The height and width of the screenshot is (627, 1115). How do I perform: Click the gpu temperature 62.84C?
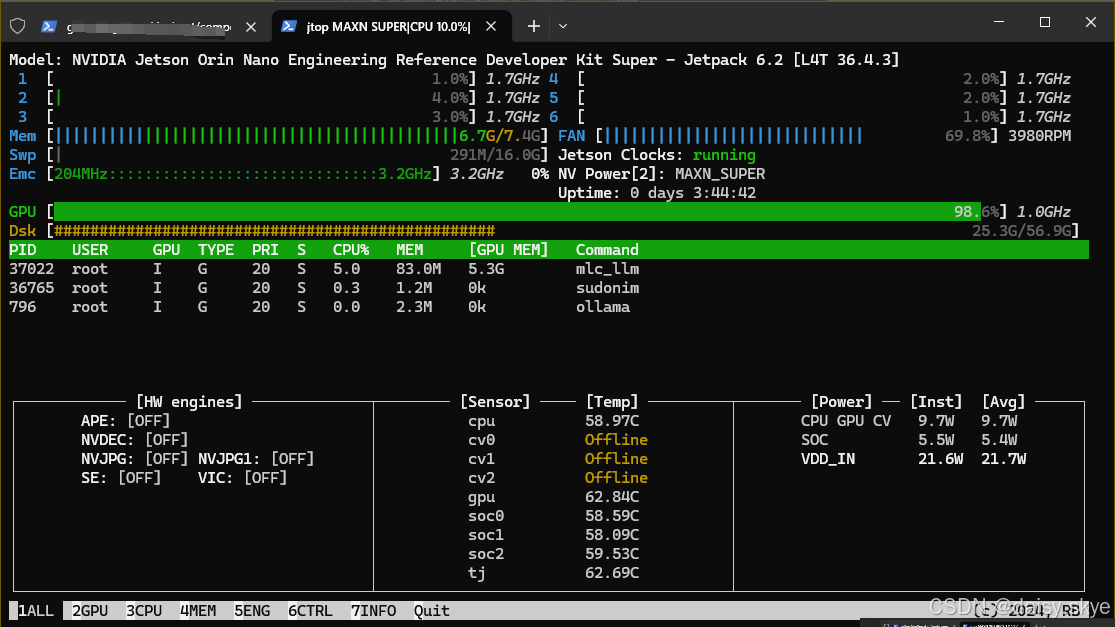click(x=612, y=497)
